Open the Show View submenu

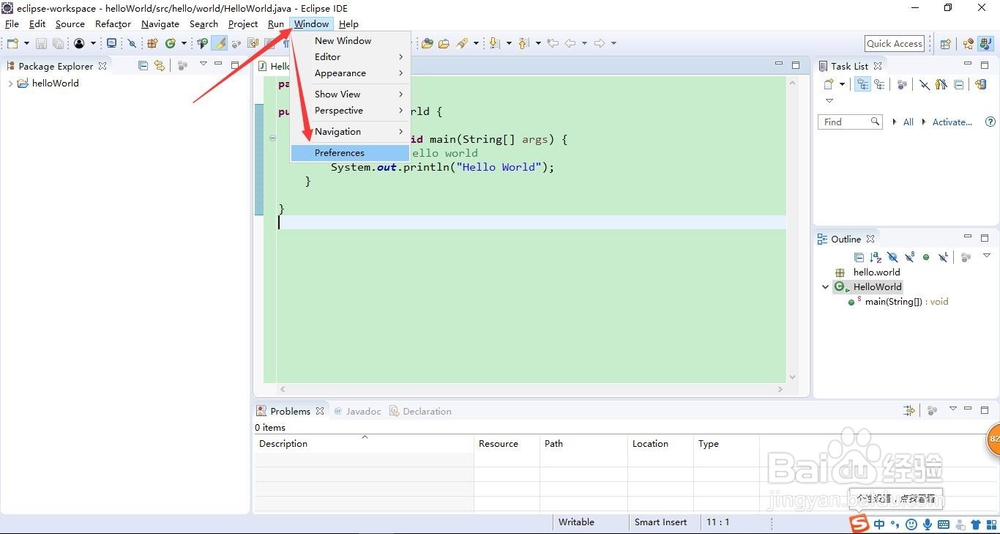coord(349,94)
